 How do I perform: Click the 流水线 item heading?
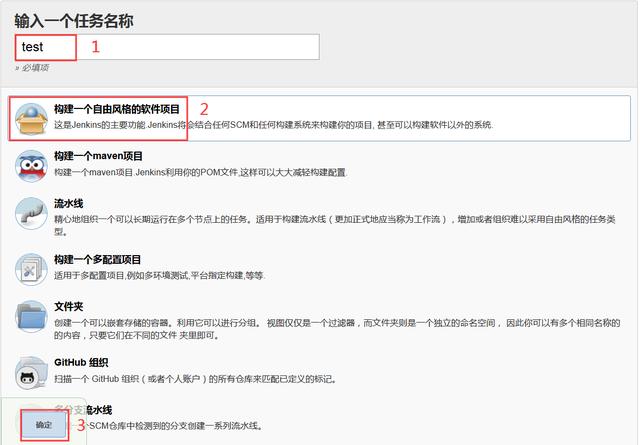(x=69, y=203)
